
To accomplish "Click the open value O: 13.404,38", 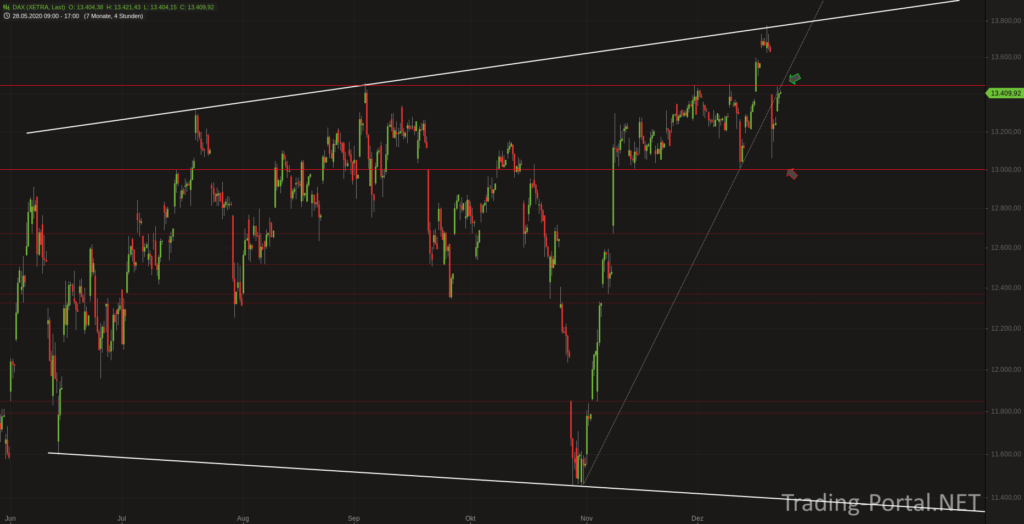I will (86, 7).
